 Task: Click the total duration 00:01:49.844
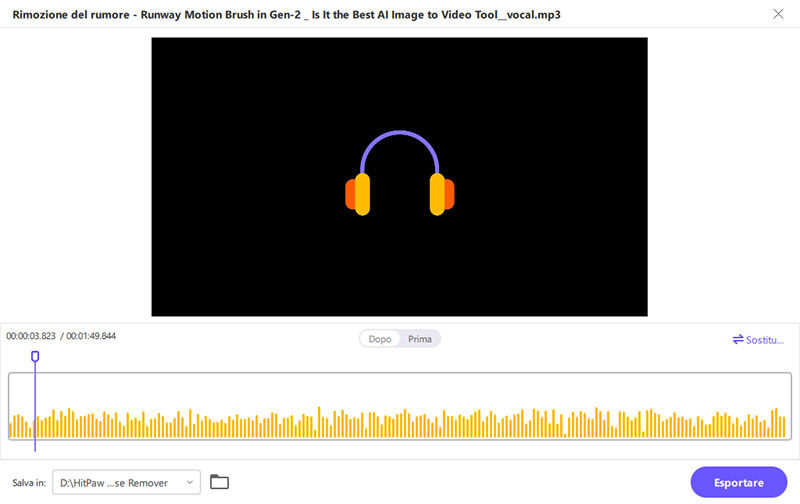click(91, 336)
